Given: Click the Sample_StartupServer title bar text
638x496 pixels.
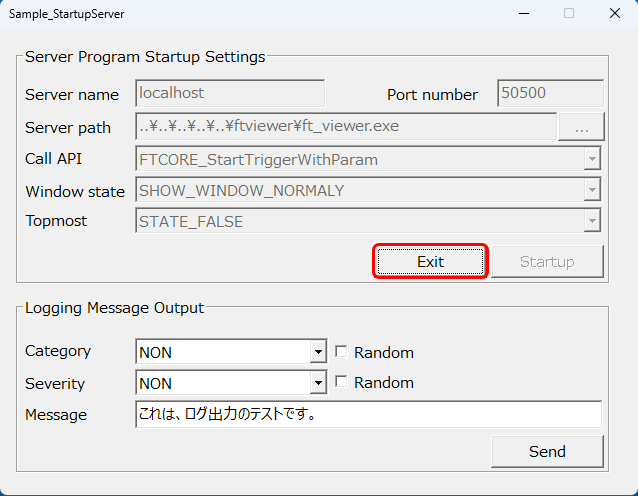Looking at the screenshot, I should tap(68, 15).
